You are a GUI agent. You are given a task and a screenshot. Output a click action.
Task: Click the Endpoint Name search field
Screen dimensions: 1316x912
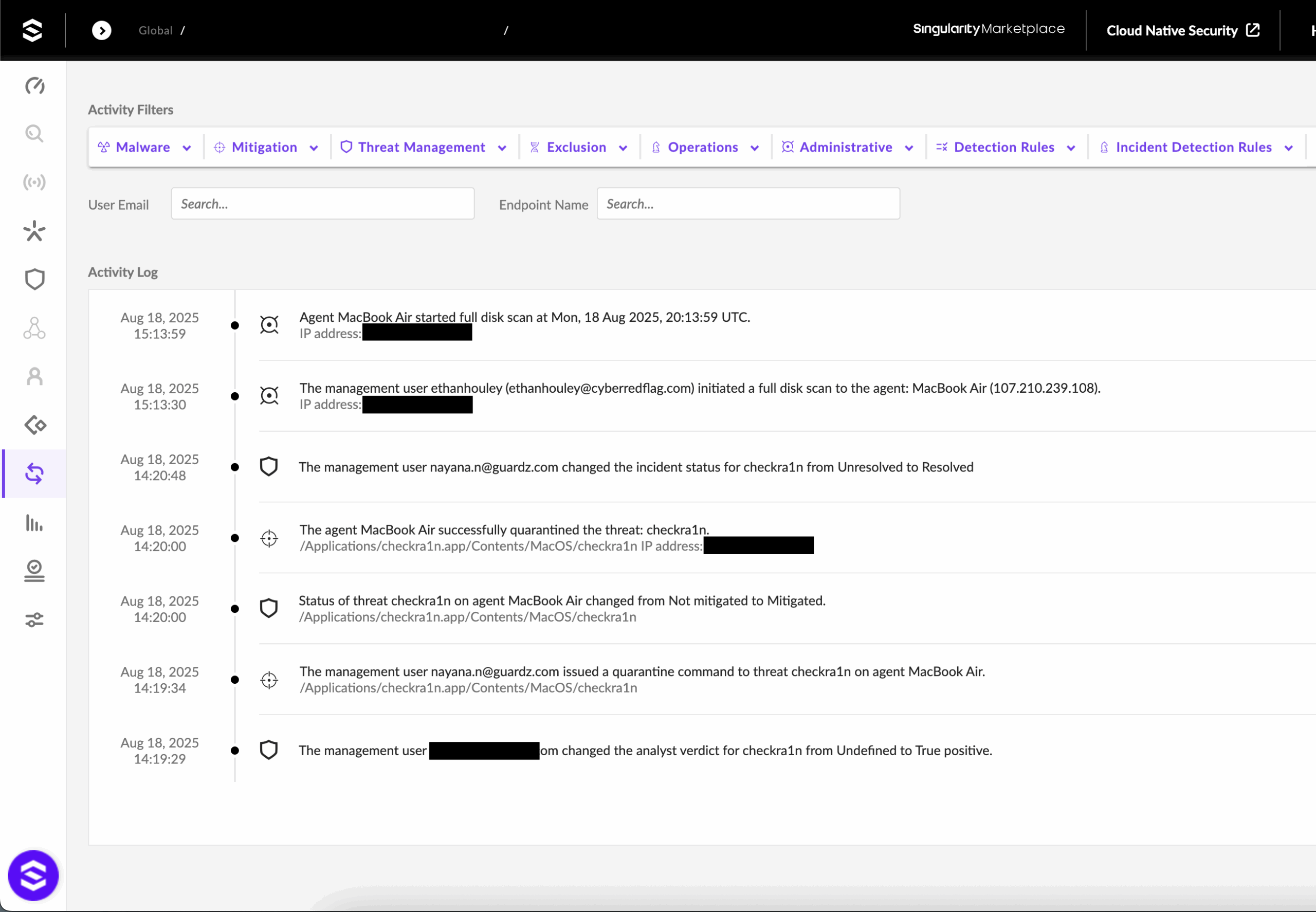[748, 204]
